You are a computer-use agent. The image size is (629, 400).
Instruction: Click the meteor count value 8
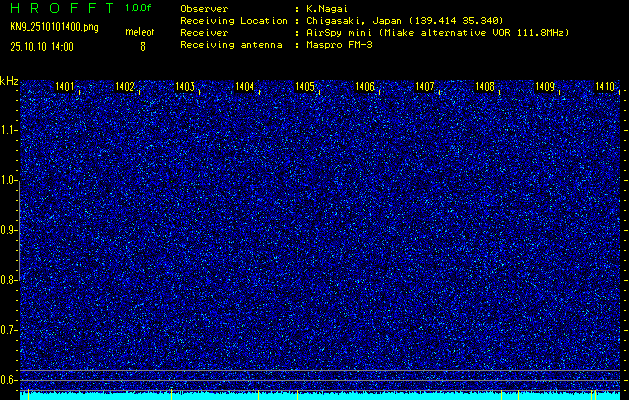142,46
